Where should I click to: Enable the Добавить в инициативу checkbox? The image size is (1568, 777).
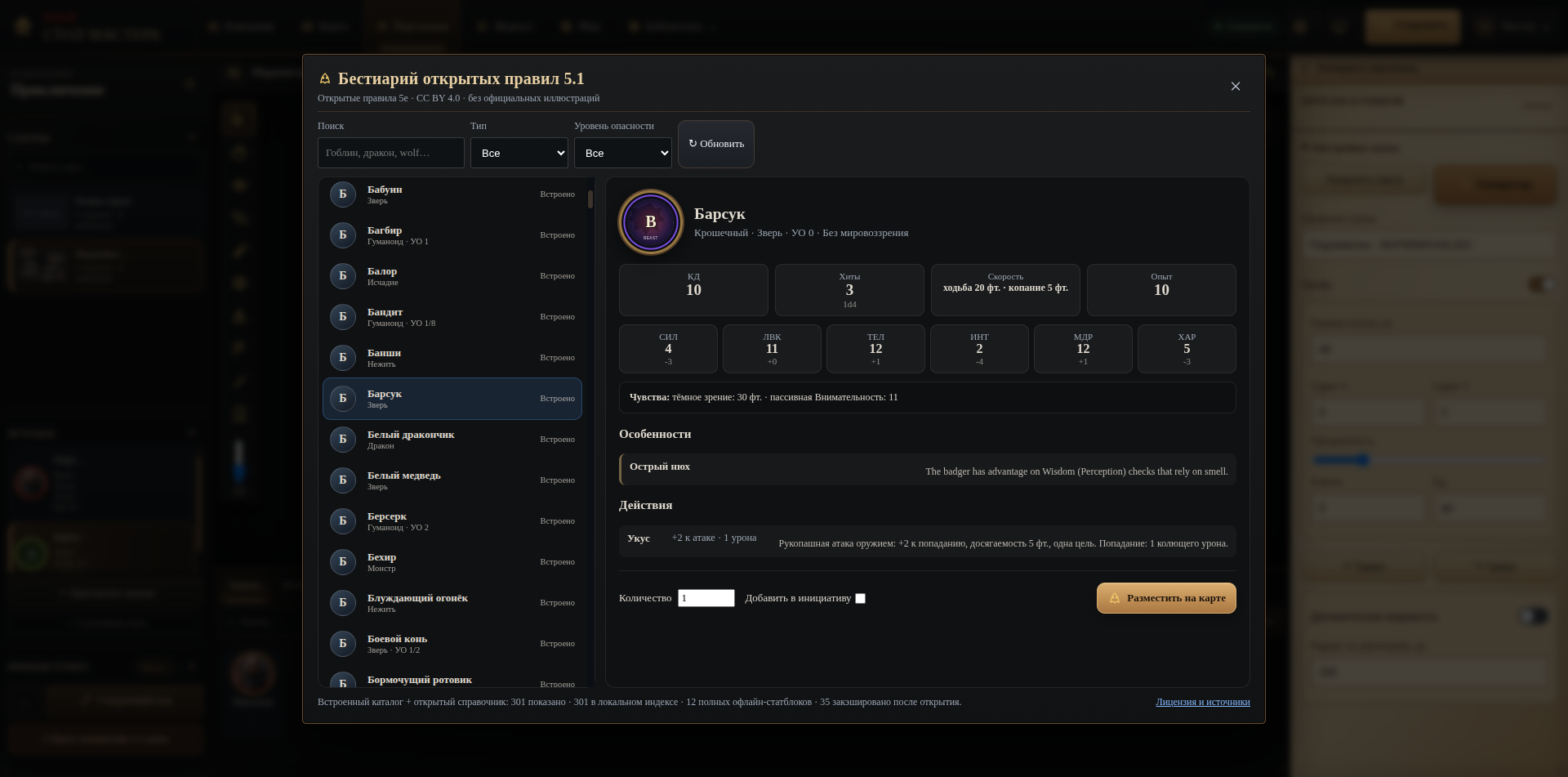click(x=860, y=599)
